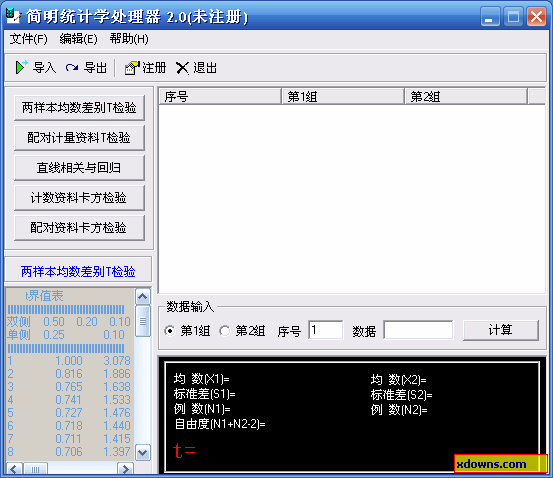Click the 导入 import icon
Image resolution: width=553 pixels, height=478 pixels.
tap(21, 67)
